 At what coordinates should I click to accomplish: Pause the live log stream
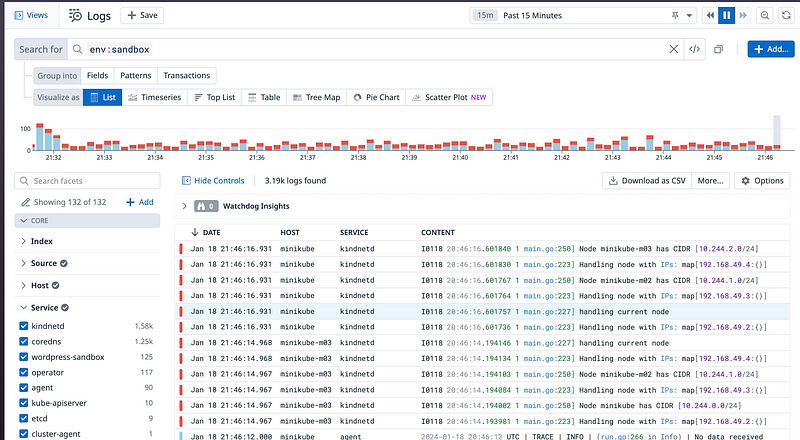pos(728,15)
